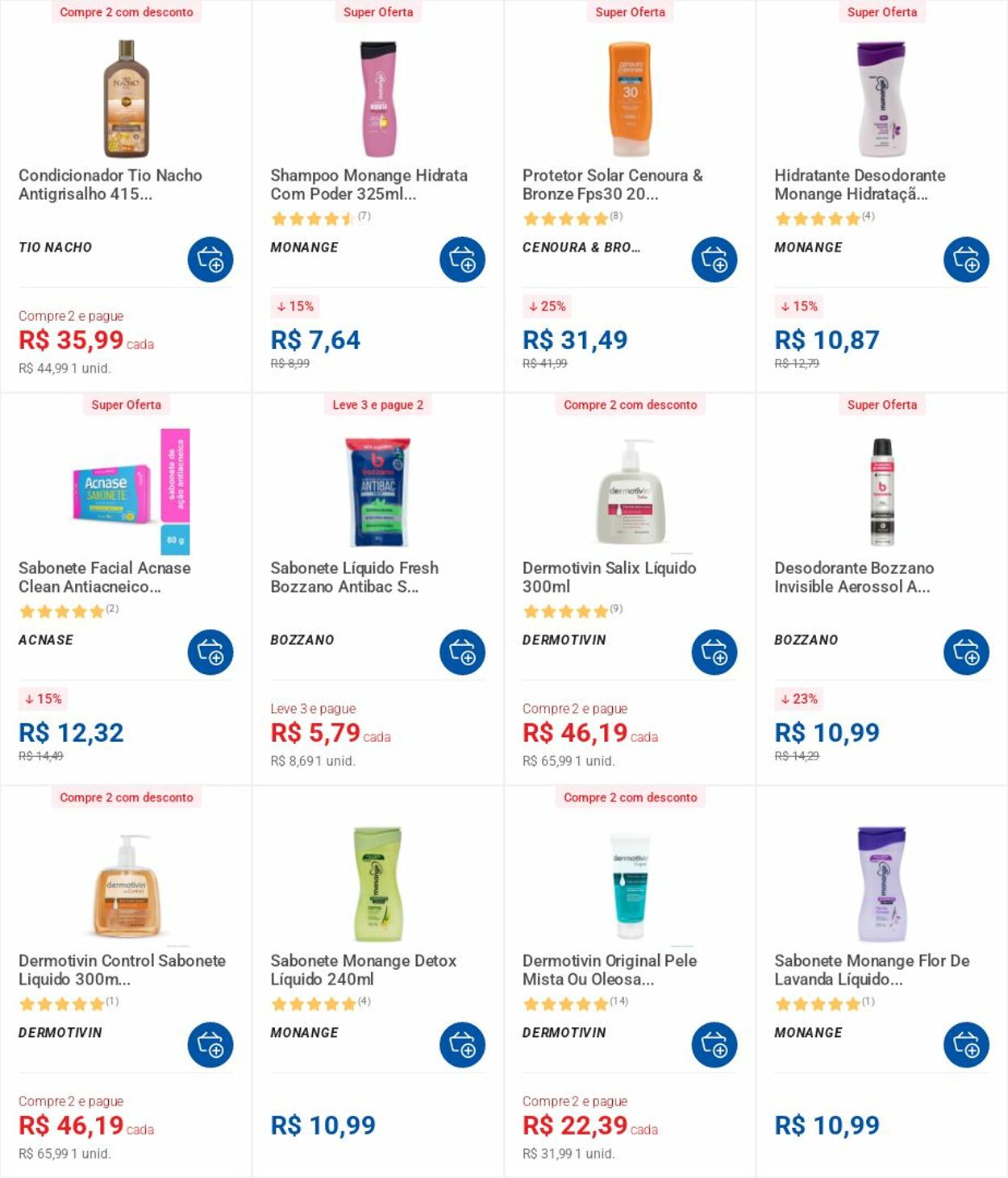Open Sabonete Monange Detox Líquido 240ml title

pos(363,970)
